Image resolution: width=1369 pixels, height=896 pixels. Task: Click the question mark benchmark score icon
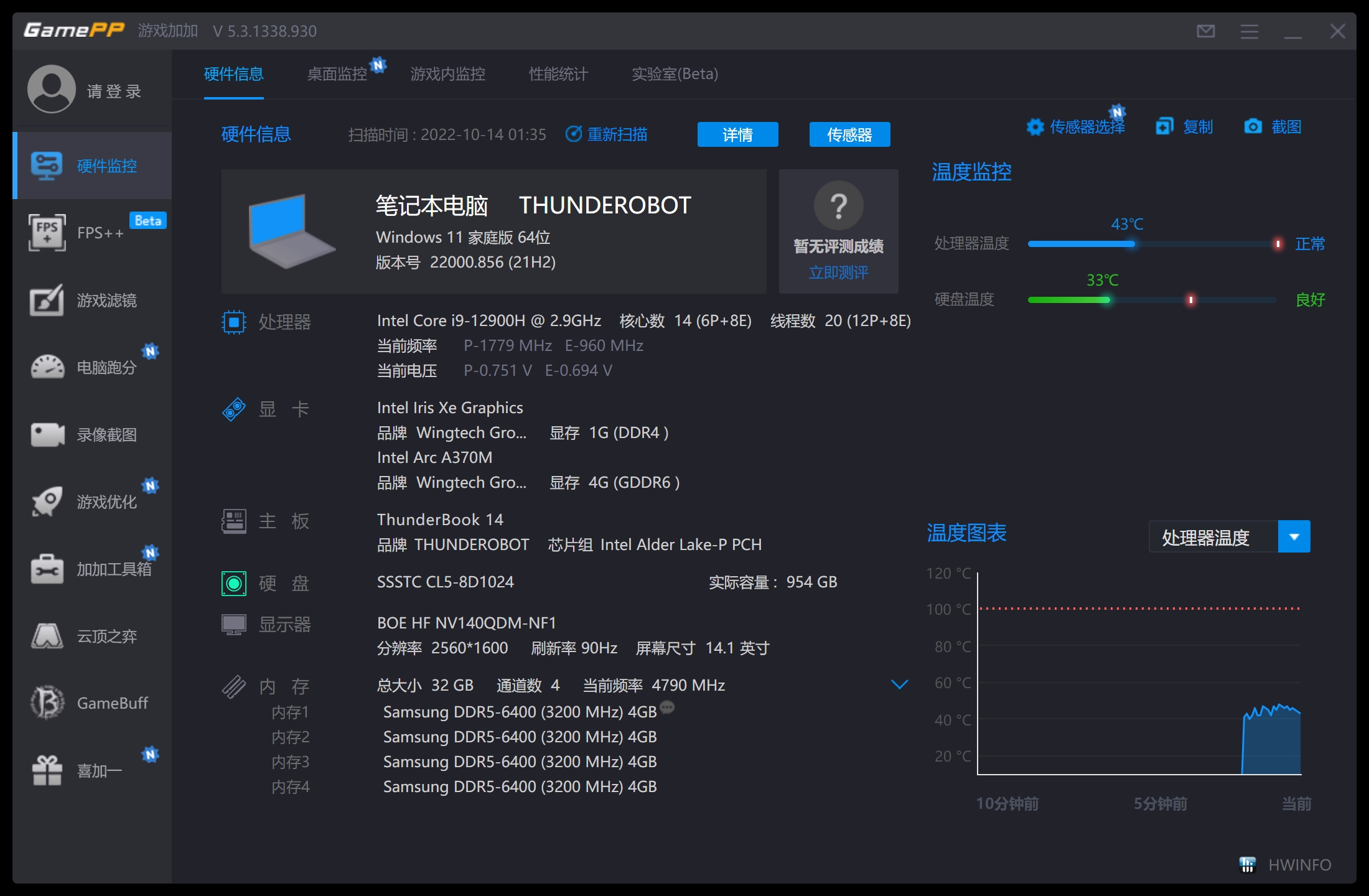click(x=839, y=205)
